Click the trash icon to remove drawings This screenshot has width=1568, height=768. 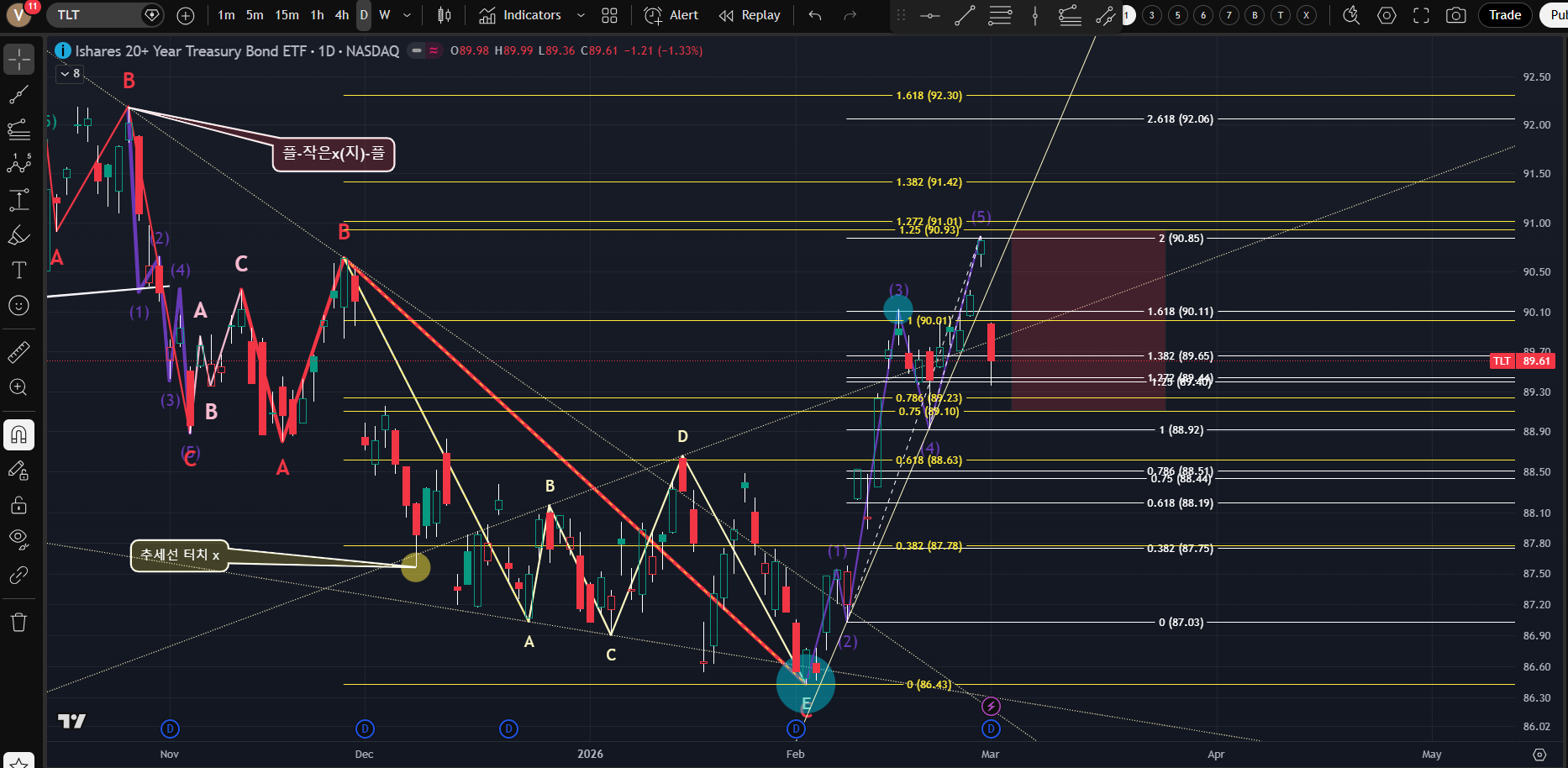[x=18, y=623]
